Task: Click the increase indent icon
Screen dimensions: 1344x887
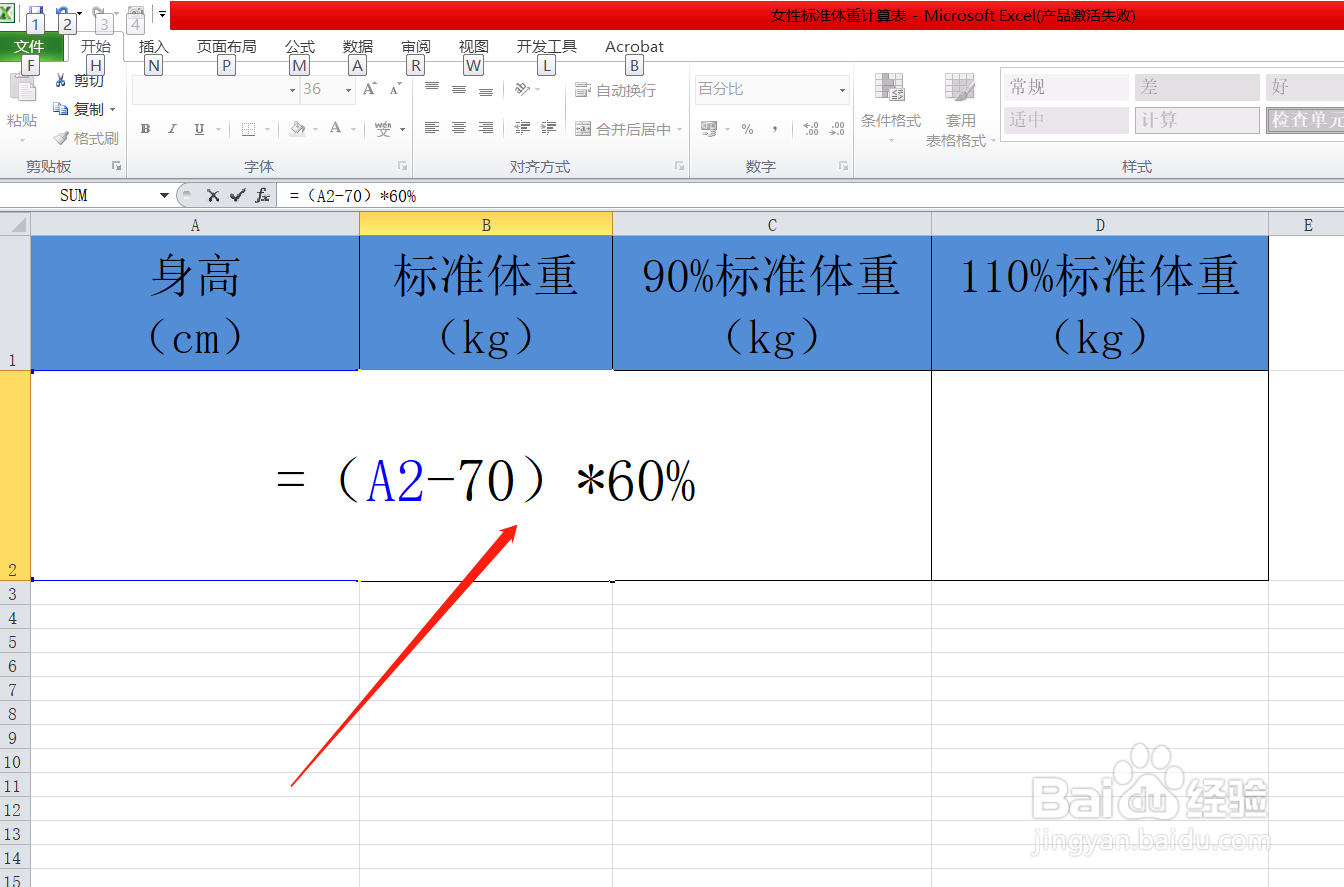Action: click(548, 128)
